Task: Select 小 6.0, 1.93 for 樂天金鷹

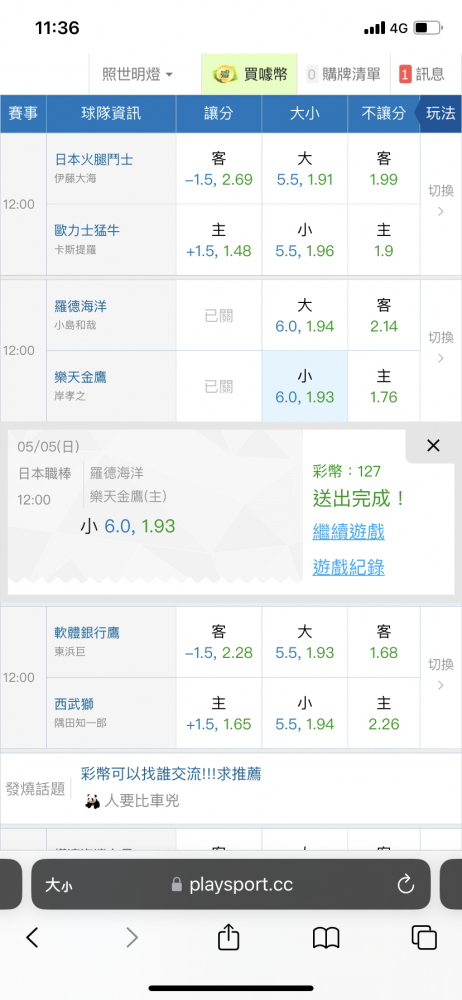Action: tap(304, 386)
